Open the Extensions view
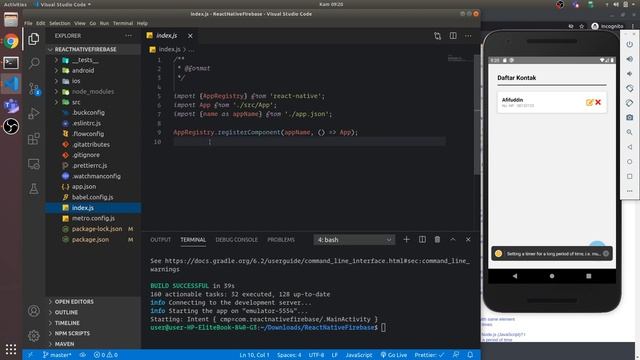The image size is (640, 360). pyautogui.click(x=34, y=139)
